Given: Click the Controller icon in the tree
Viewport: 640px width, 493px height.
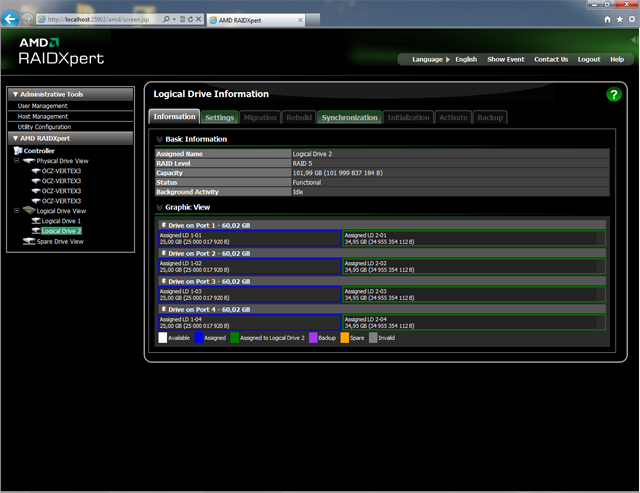Looking at the screenshot, I should pyautogui.click(x=18, y=151).
